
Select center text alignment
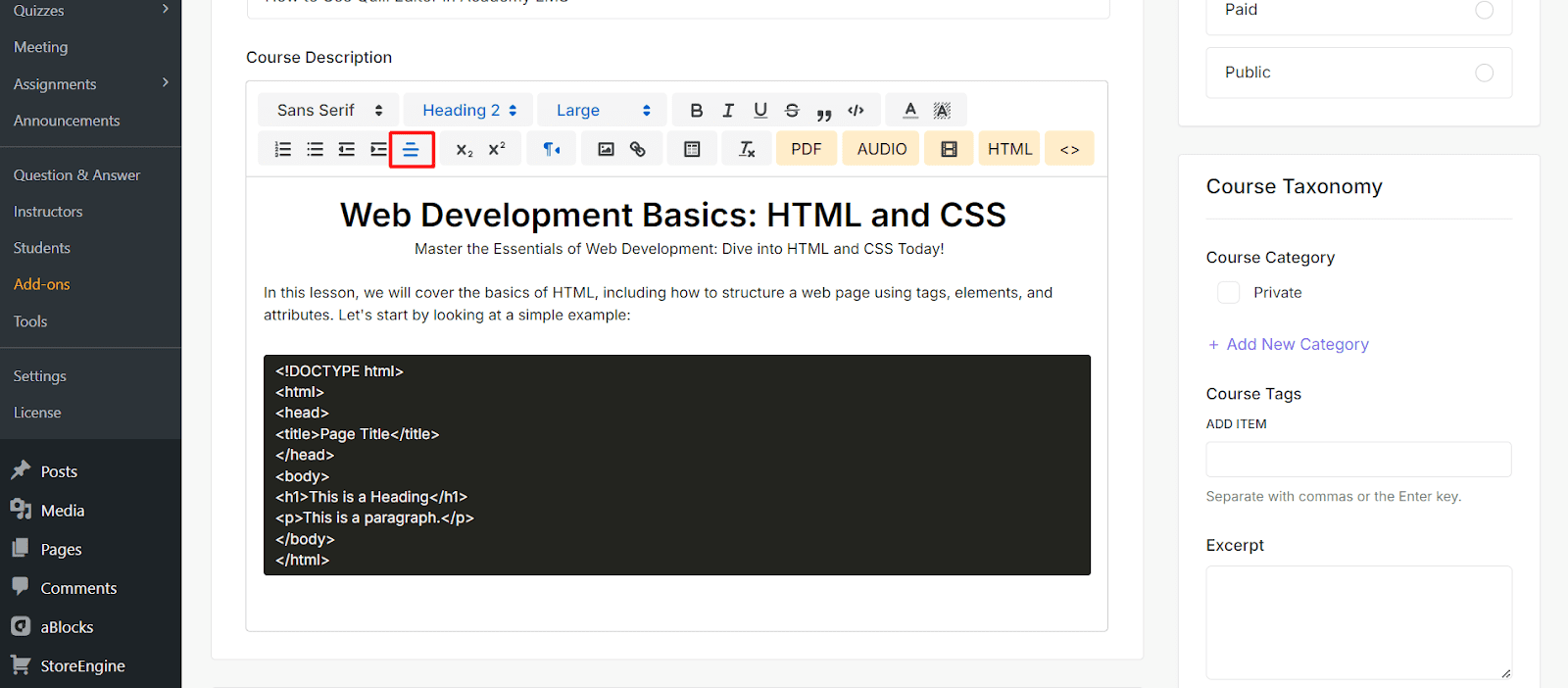click(412, 149)
